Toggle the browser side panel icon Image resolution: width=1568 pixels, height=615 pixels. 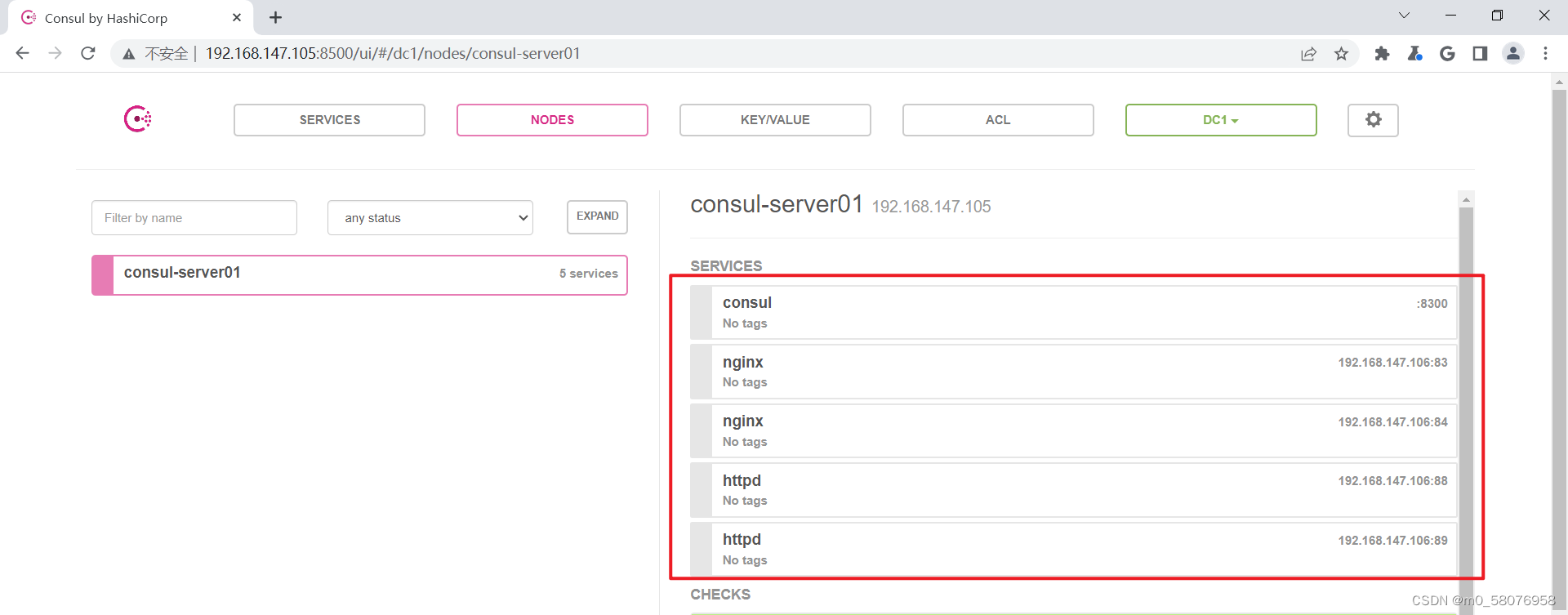coord(1480,54)
